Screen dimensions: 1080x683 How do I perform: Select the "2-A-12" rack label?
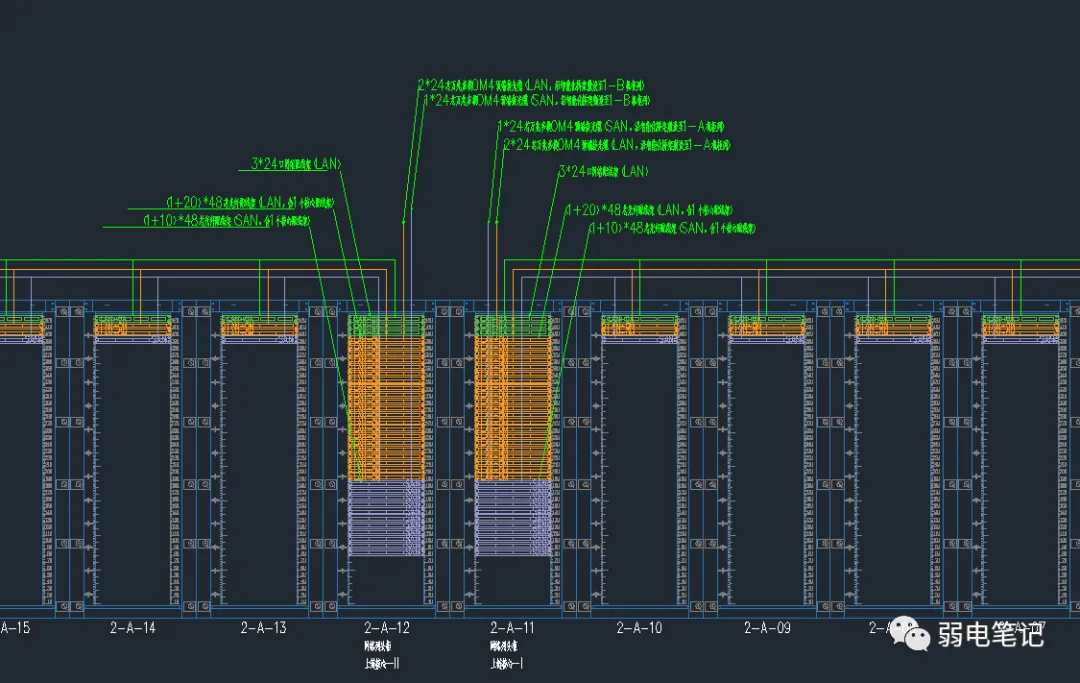[x=386, y=628]
